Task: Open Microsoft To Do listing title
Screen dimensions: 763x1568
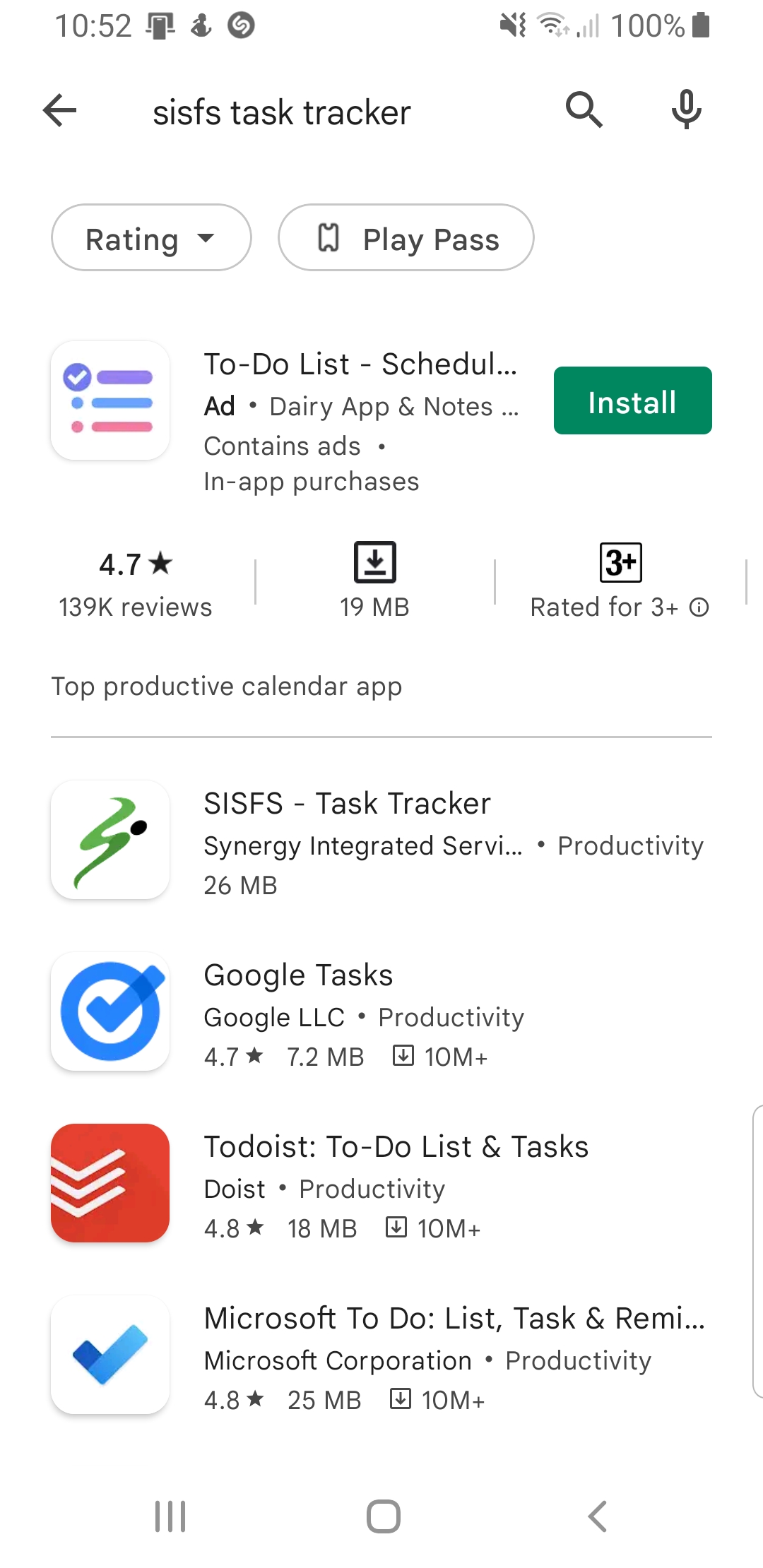Action: 454,1319
